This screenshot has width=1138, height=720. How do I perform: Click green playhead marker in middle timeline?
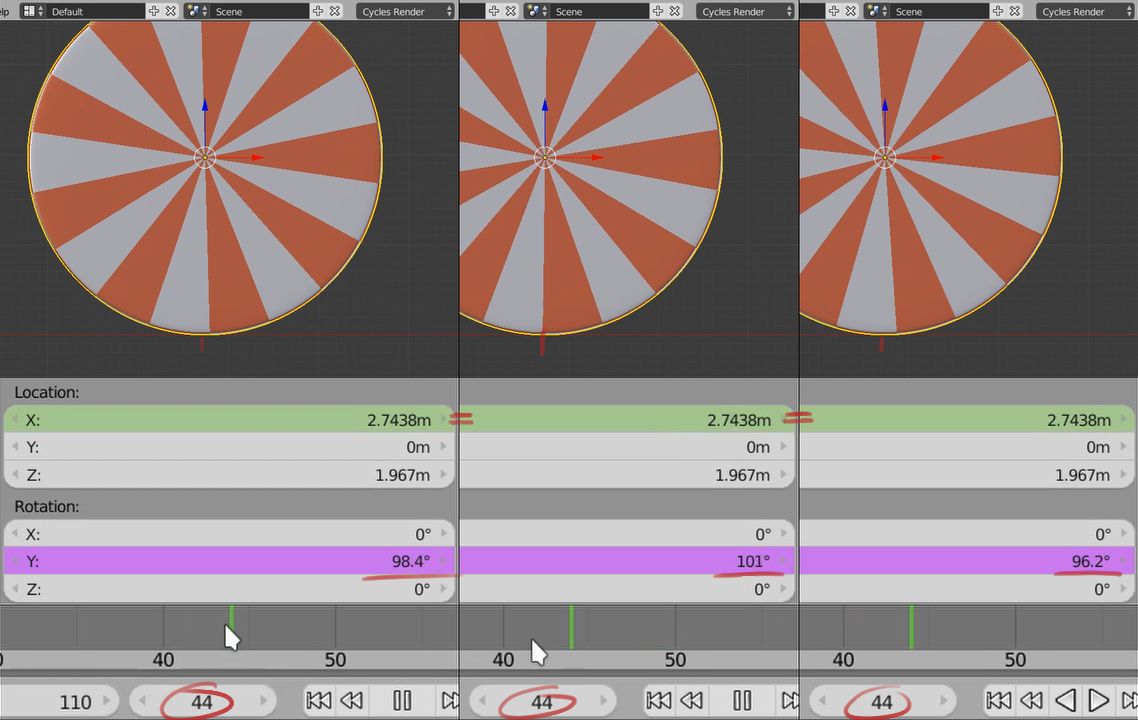coord(572,627)
